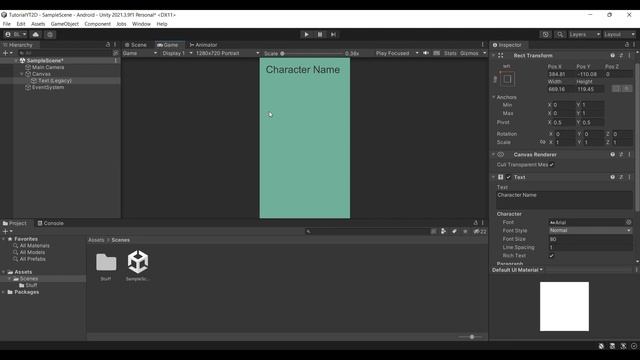Click the white material preview thumbnail
640x360 pixels.
pos(564,307)
